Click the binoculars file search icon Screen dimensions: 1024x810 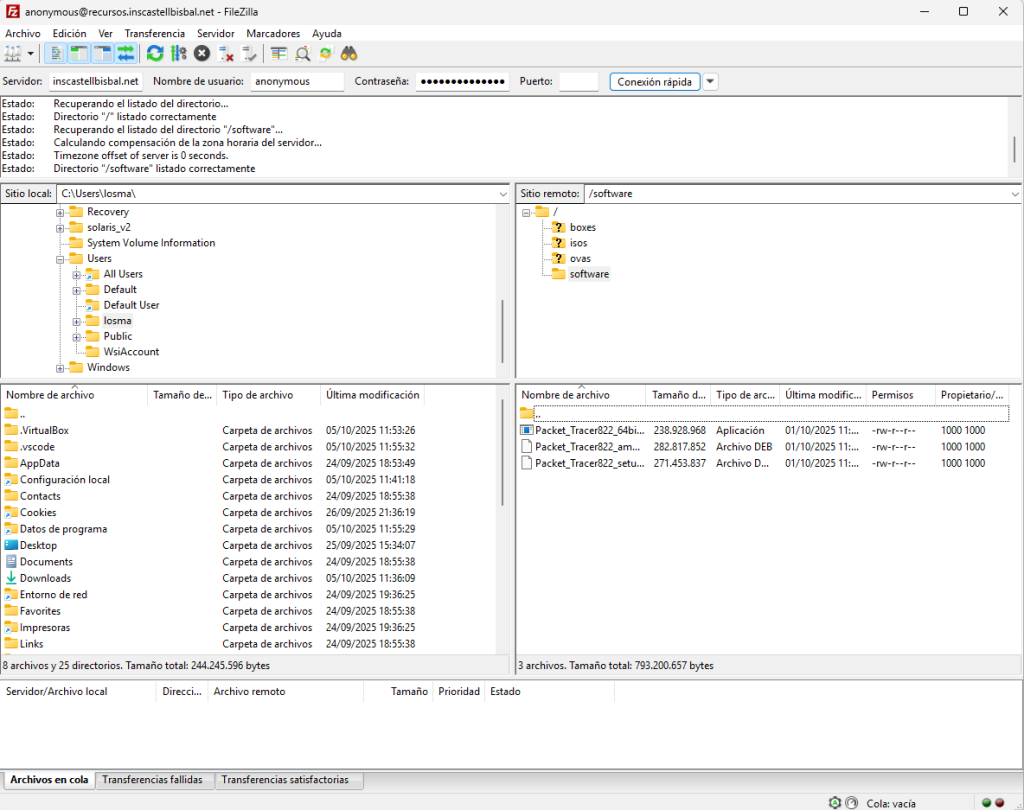(x=349, y=53)
